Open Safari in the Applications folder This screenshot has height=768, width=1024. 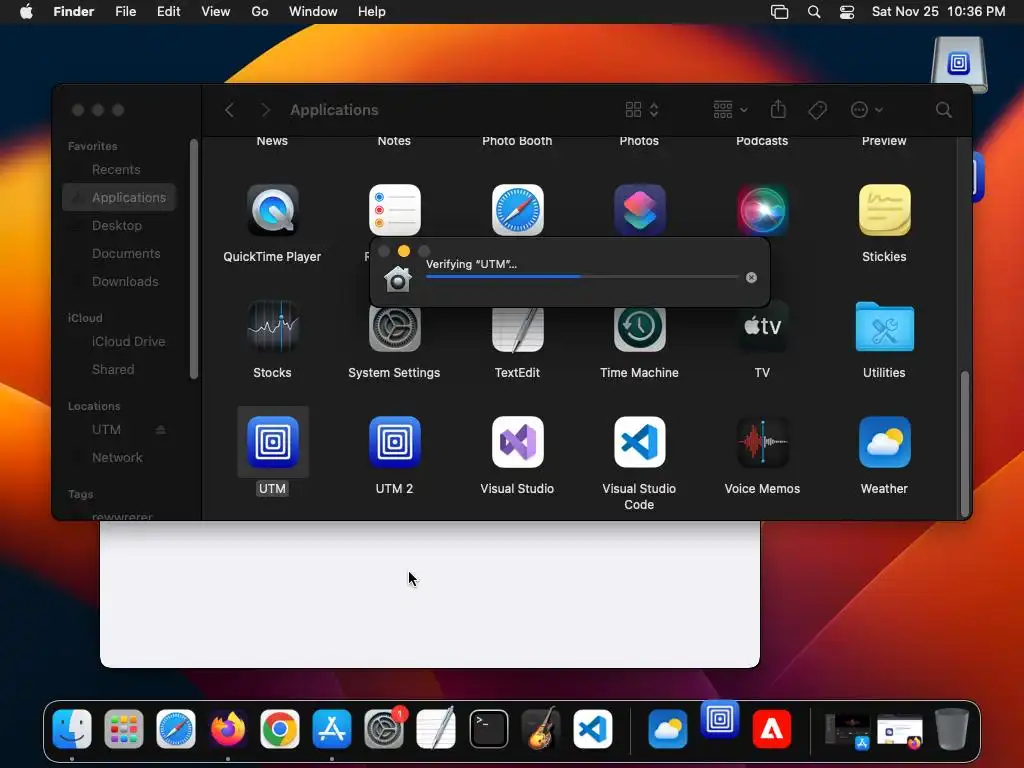[517, 210]
